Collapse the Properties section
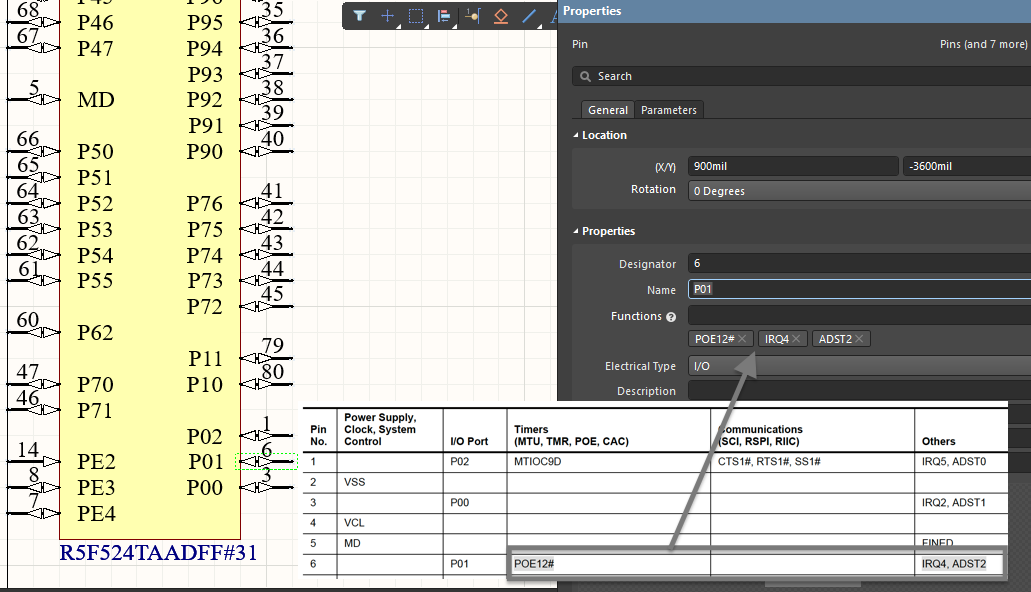This screenshot has width=1031, height=592. click(x=574, y=231)
